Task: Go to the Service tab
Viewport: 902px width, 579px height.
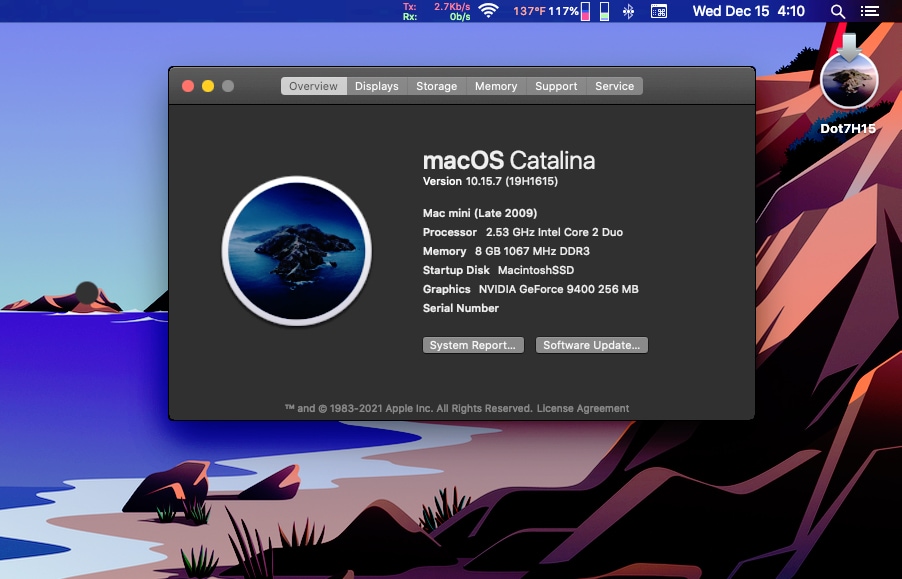Action: tap(614, 86)
